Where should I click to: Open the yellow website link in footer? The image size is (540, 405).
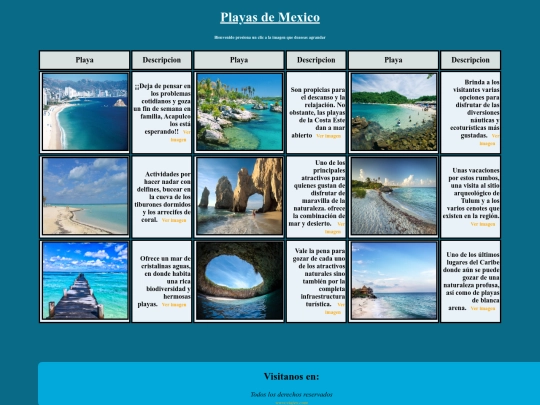tap(291, 402)
